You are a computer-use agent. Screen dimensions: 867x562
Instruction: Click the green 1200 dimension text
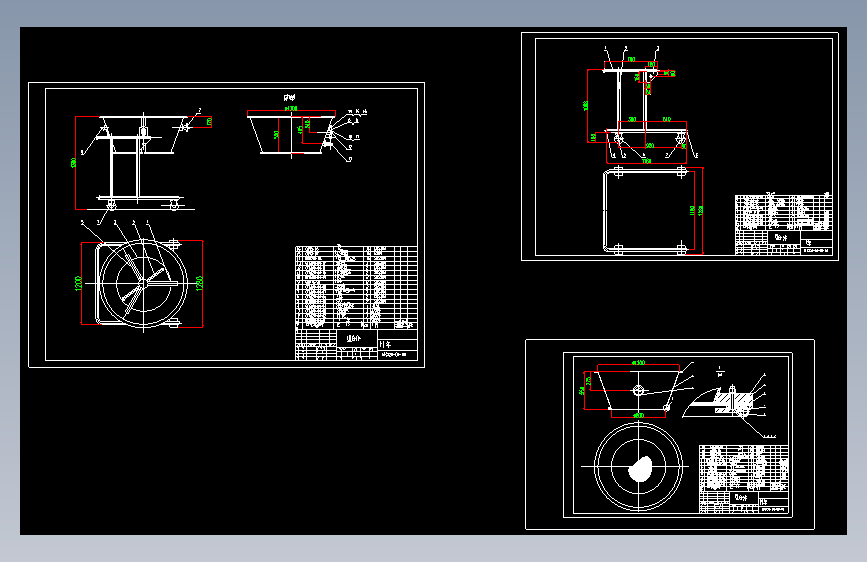(78, 283)
